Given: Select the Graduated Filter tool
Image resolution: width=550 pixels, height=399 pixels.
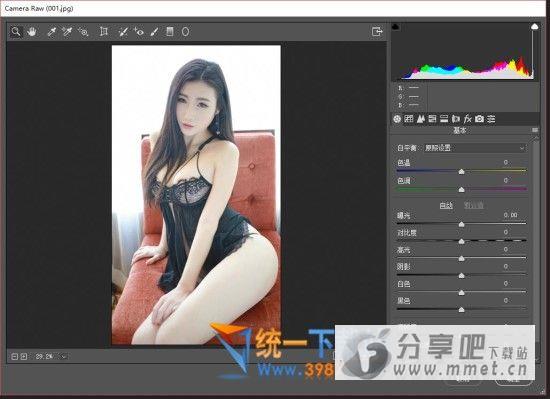Looking at the screenshot, I should tap(170, 32).
